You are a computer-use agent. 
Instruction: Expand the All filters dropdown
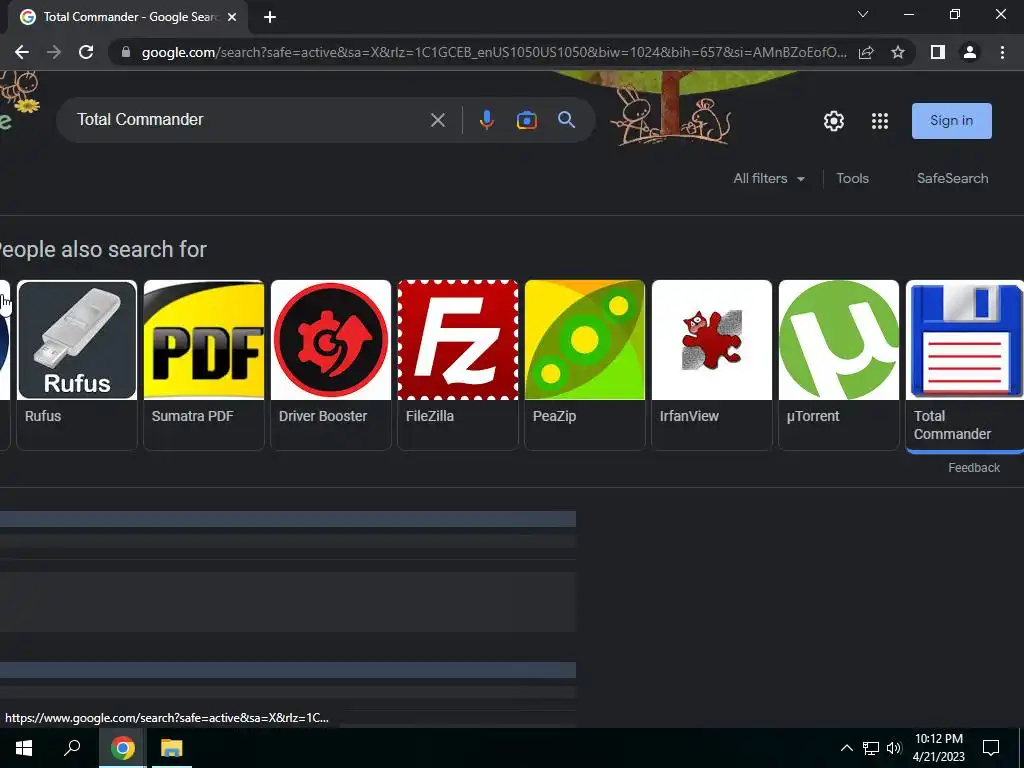(x=769, y=178)
